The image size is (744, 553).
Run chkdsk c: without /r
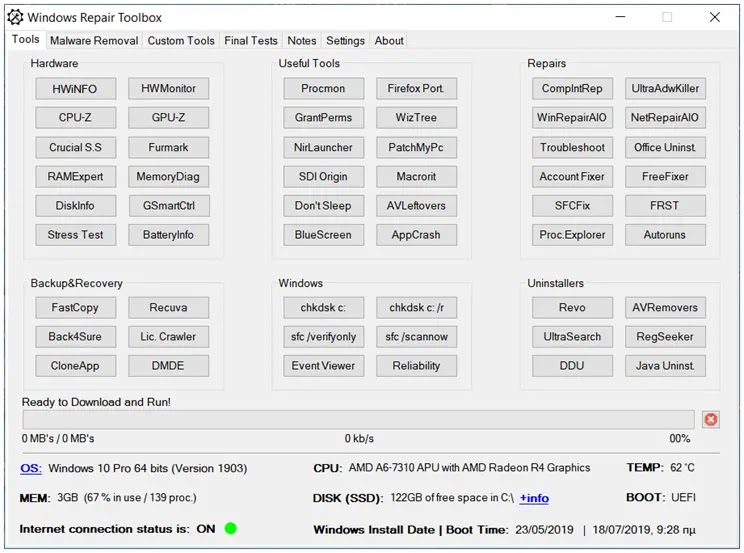click(324, 308)
